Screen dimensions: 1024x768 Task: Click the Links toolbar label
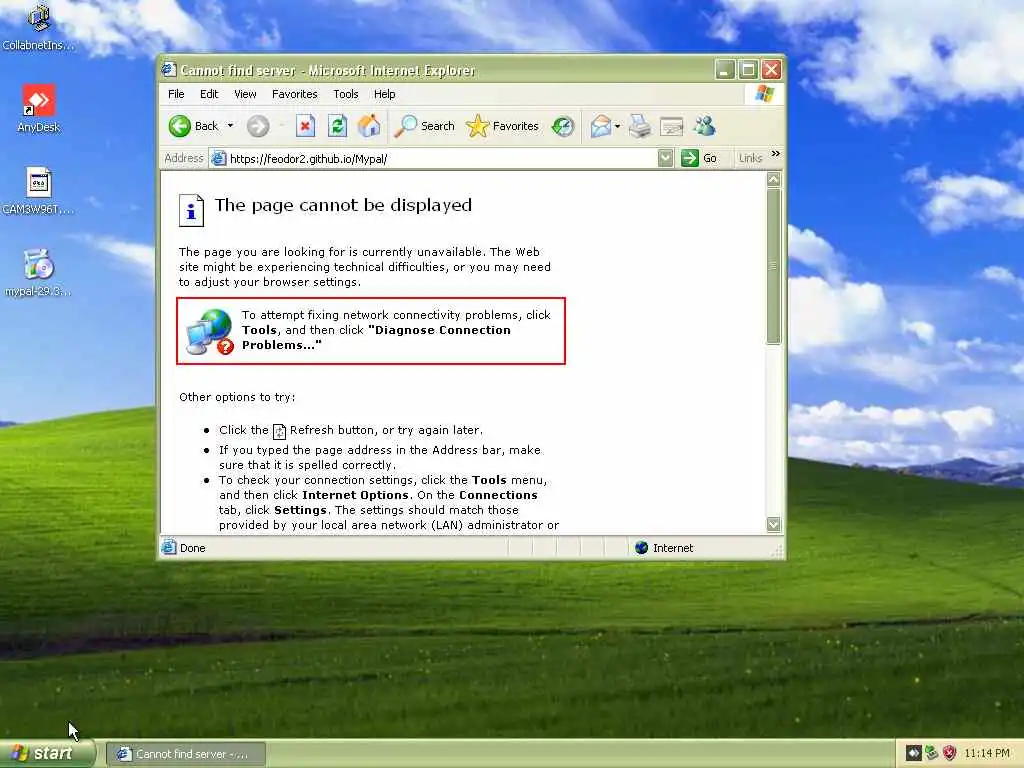click(750, 158)
